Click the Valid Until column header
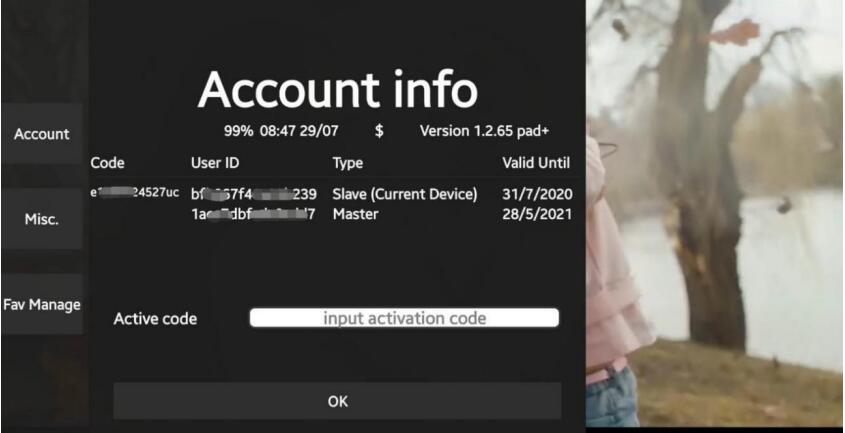 (x=537, y=162)
